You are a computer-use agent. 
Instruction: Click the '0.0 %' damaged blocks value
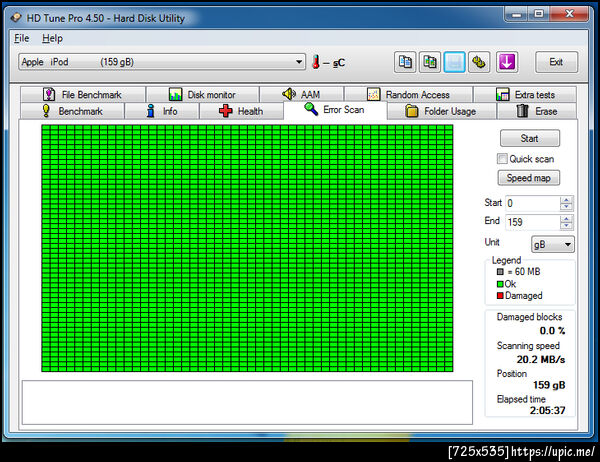(x=552, y=331)
